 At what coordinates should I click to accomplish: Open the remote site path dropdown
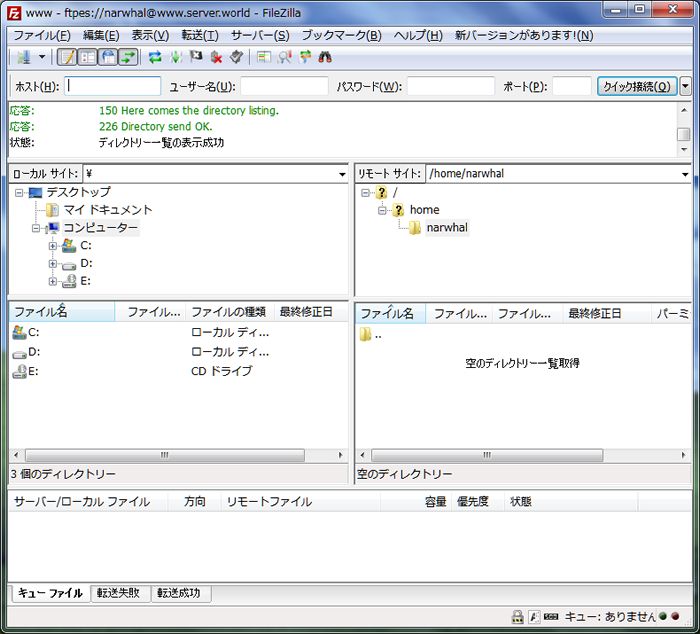pyautogui.click(x=685, y=174)
